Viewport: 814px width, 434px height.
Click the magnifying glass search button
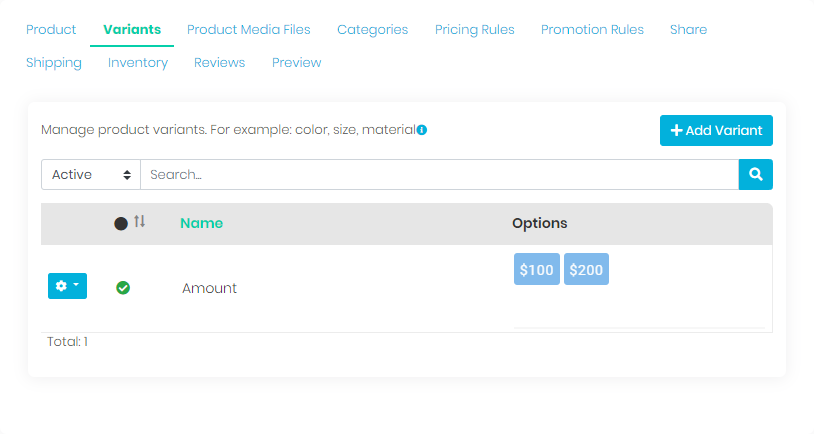point(755,174)
